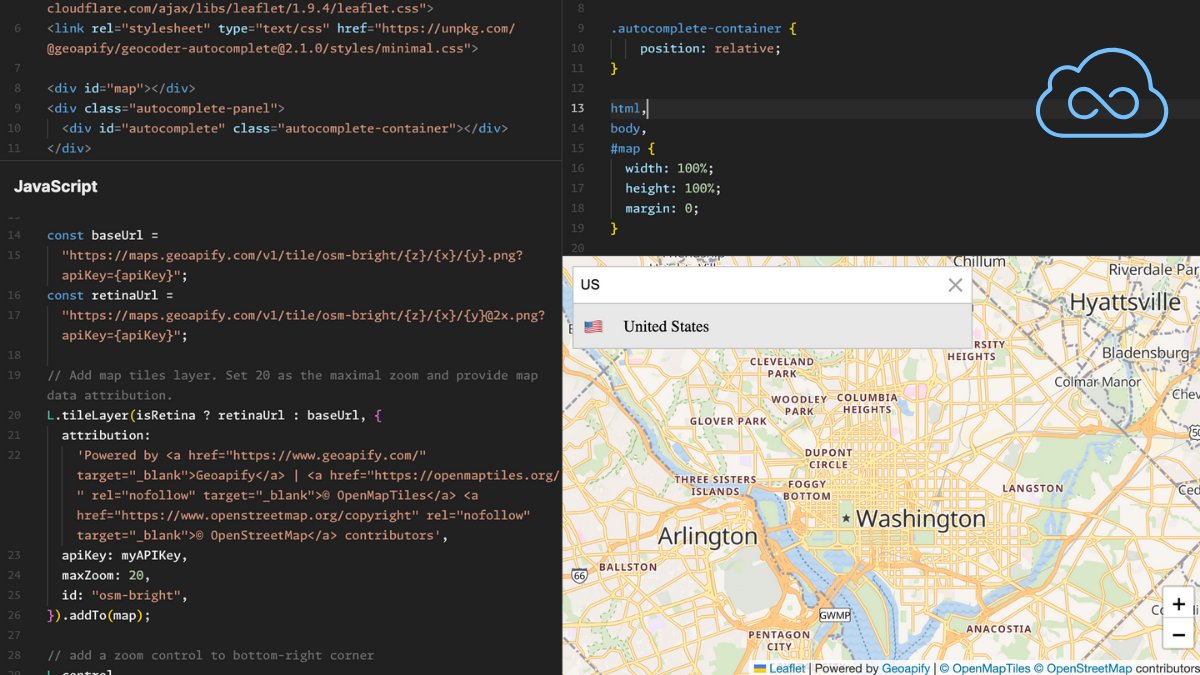1200x675 pixels.
Task: Open the Leaflet attribution link
Action: 787,668
